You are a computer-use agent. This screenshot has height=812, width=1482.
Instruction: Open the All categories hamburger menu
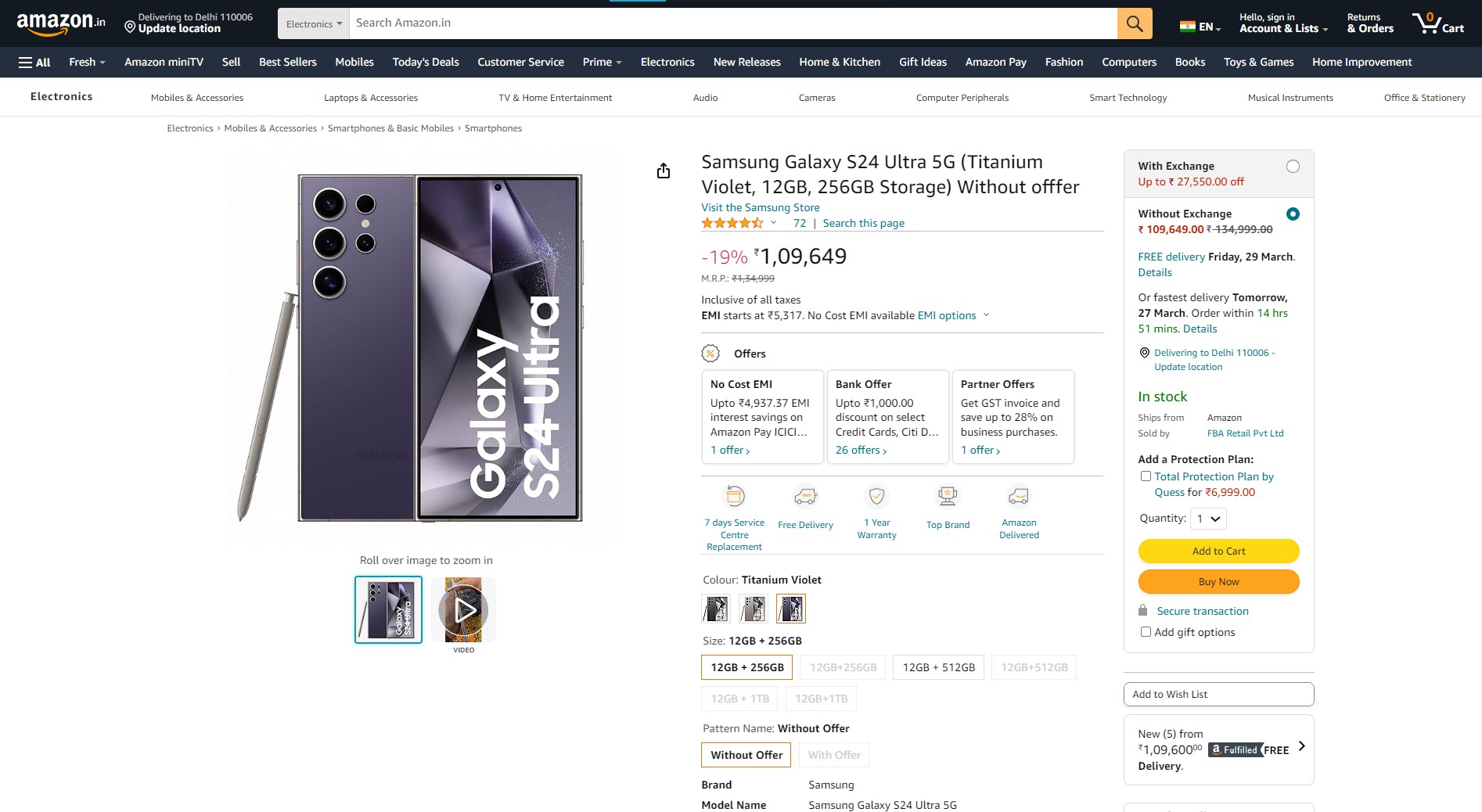point(34,62)
